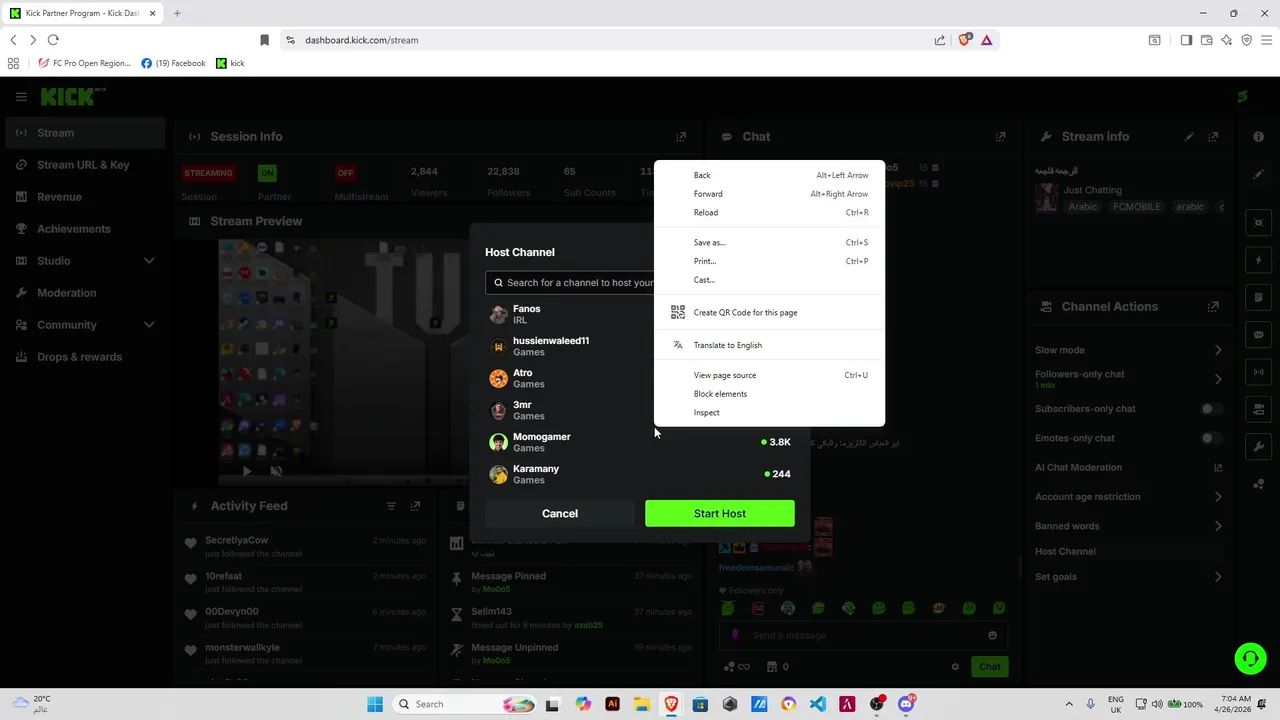Pop out the Stream info panel
1280x720 pixels.
tap(1213, 137)
